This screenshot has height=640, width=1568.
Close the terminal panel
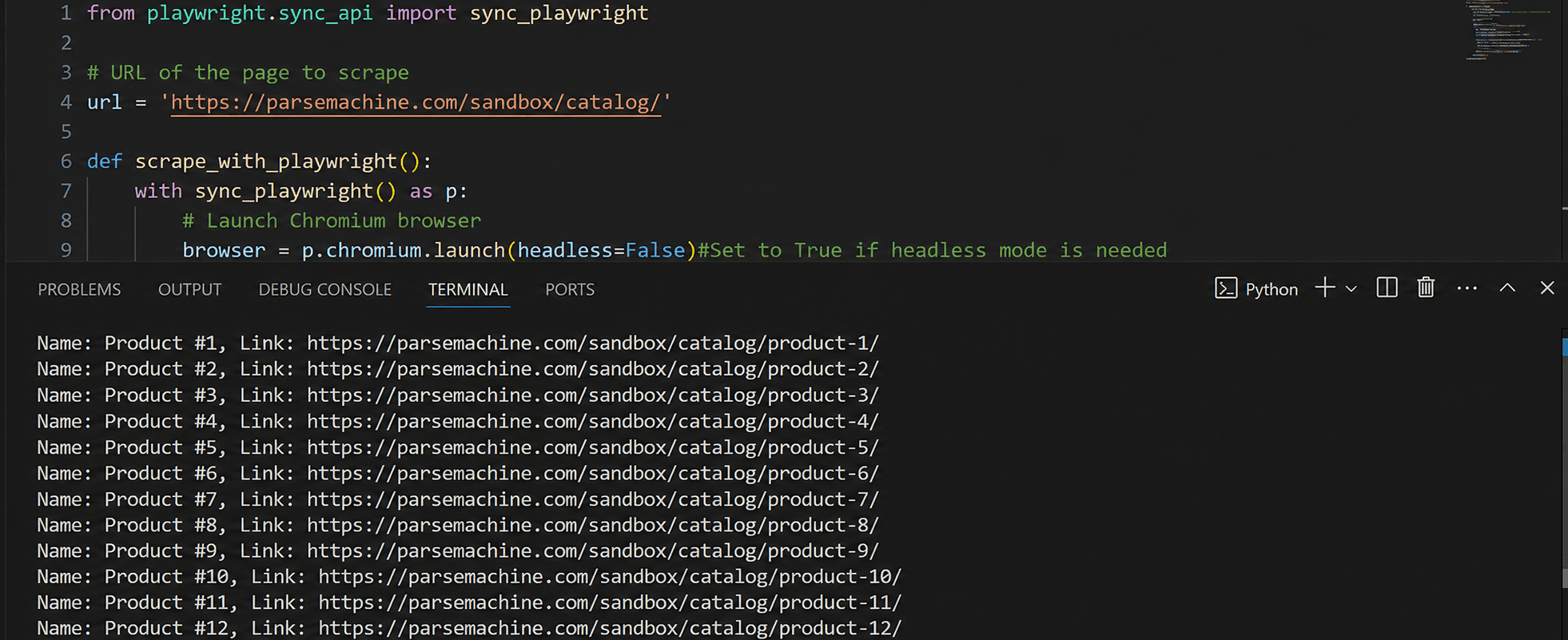[x=1547, y=288]
